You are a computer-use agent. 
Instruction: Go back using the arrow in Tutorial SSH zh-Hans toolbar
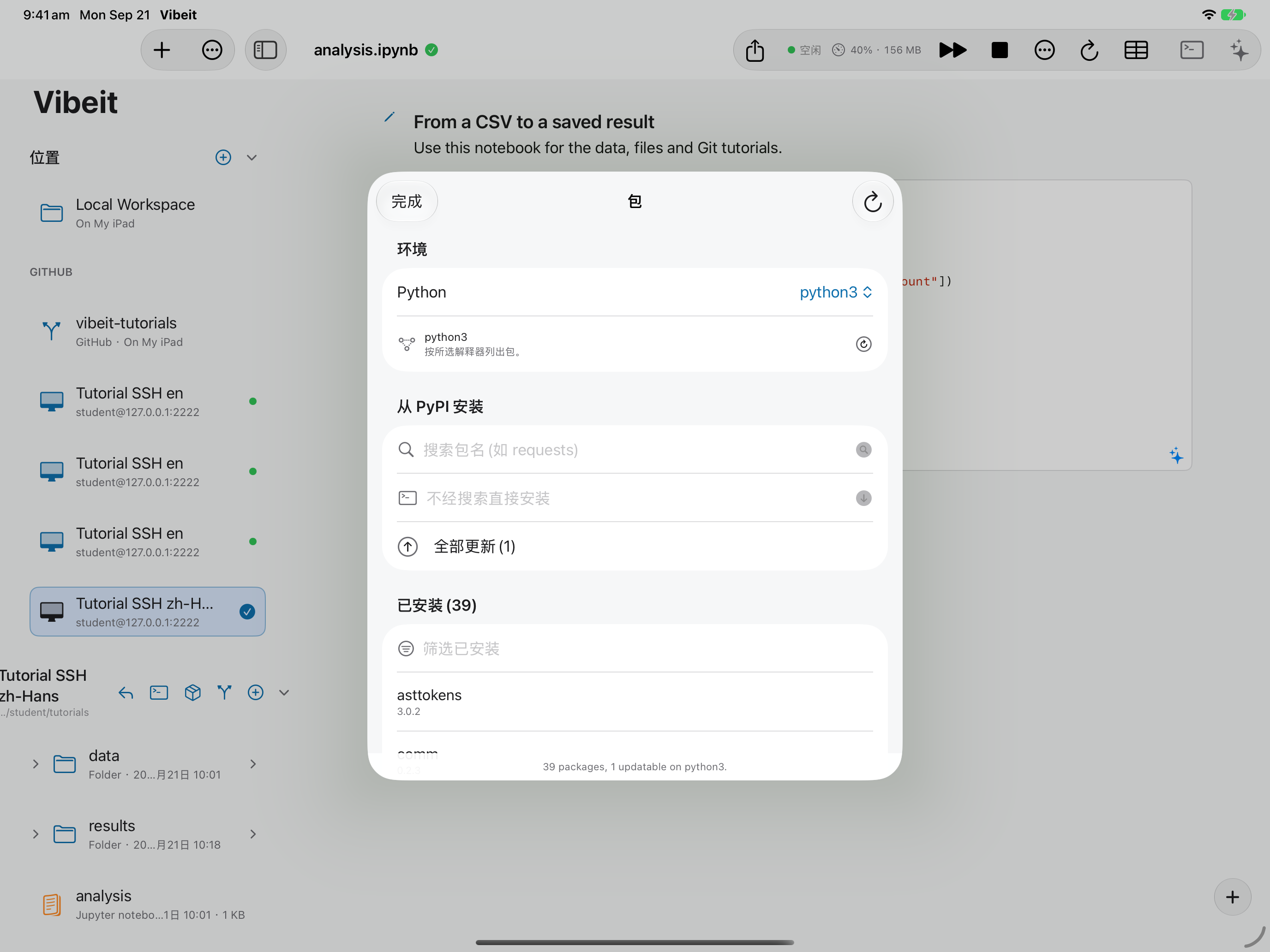tap(126, 693)
